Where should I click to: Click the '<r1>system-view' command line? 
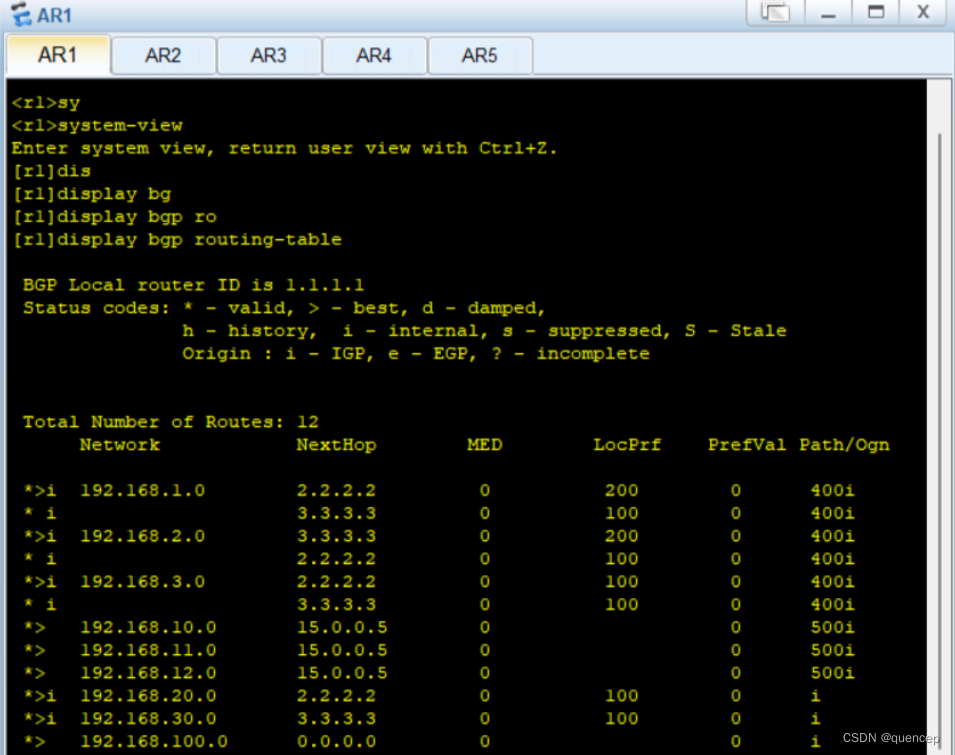(x=97, y=125)
